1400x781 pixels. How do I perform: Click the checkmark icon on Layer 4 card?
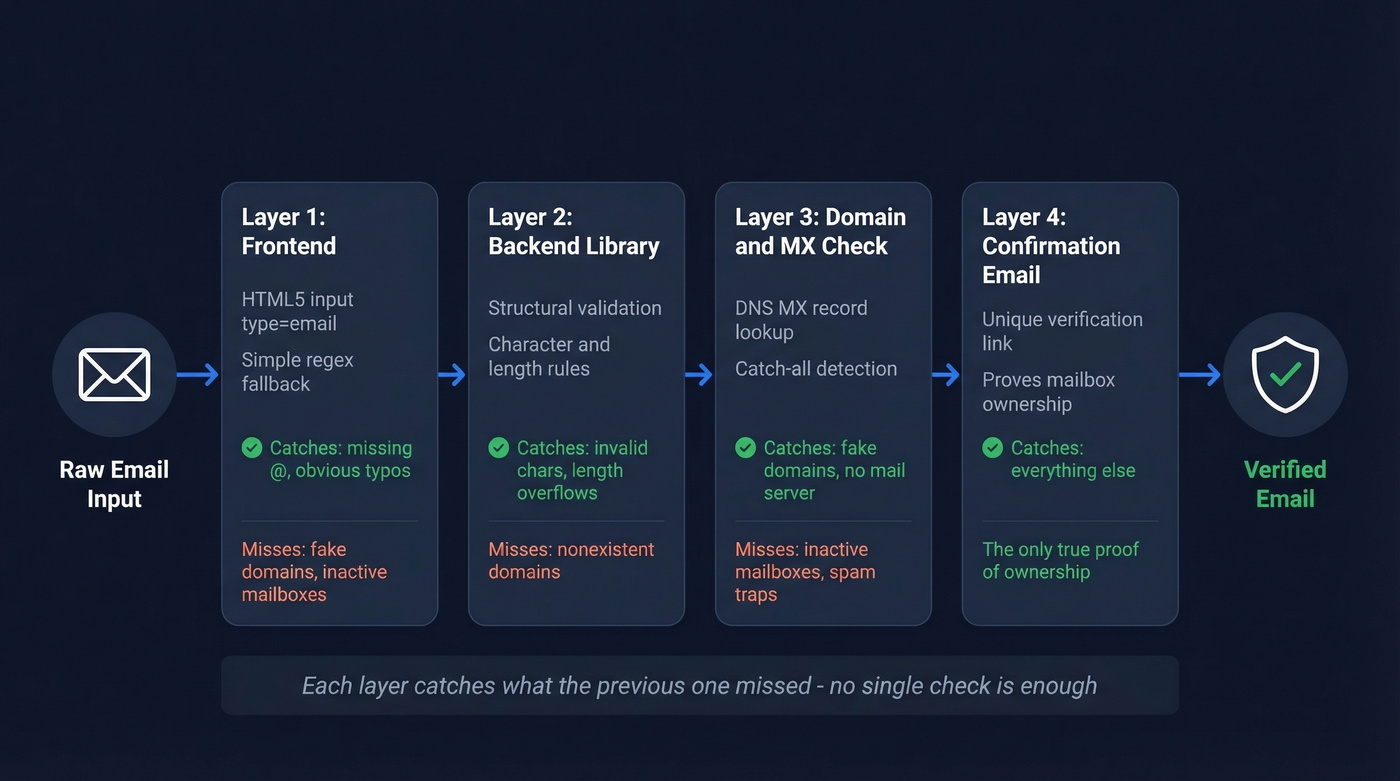(x=993, y=448)
